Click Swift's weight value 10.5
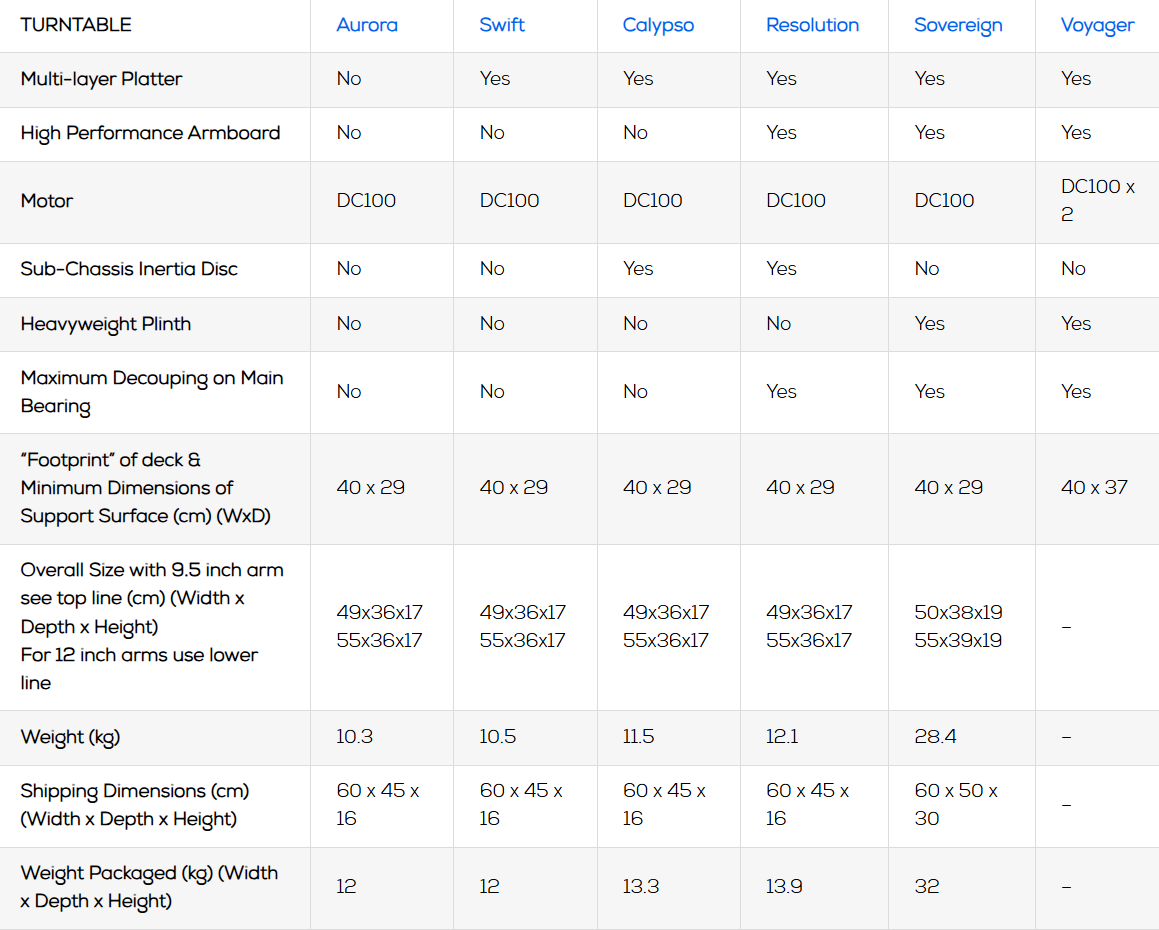The width and height of the screenshot is (1159, 930). point(497,737)
